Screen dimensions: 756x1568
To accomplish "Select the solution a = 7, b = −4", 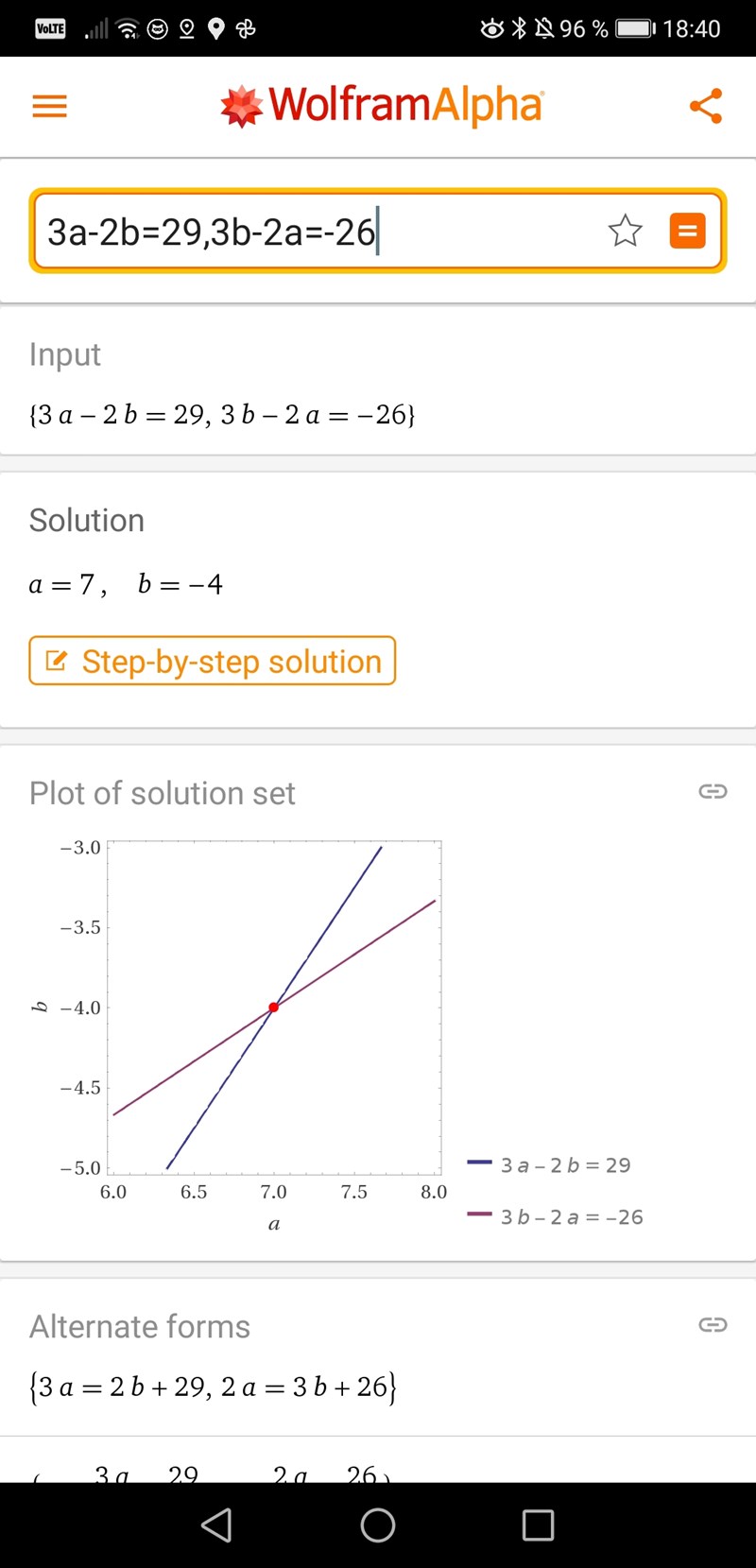I will tap(126, 584).
